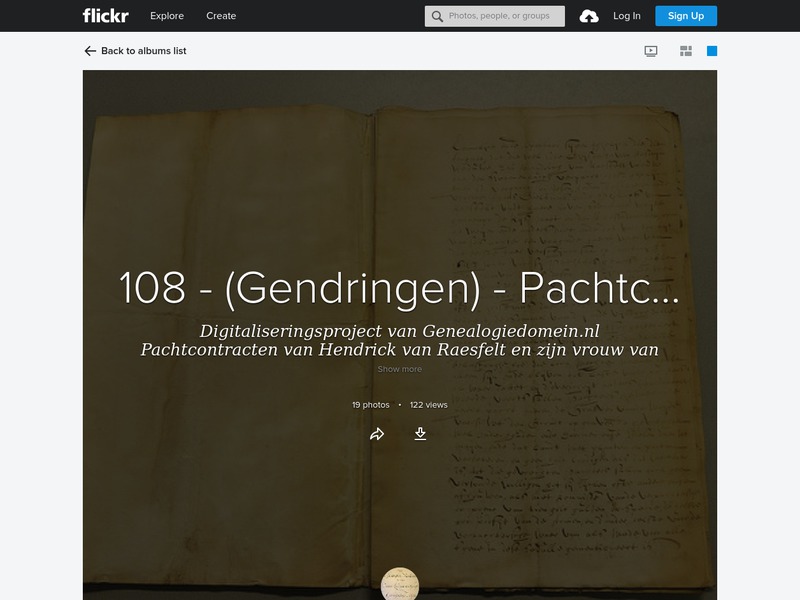Download the album with the download icon
The height and width of the screenshot is (600, 800).
click(x=420, y=434)
